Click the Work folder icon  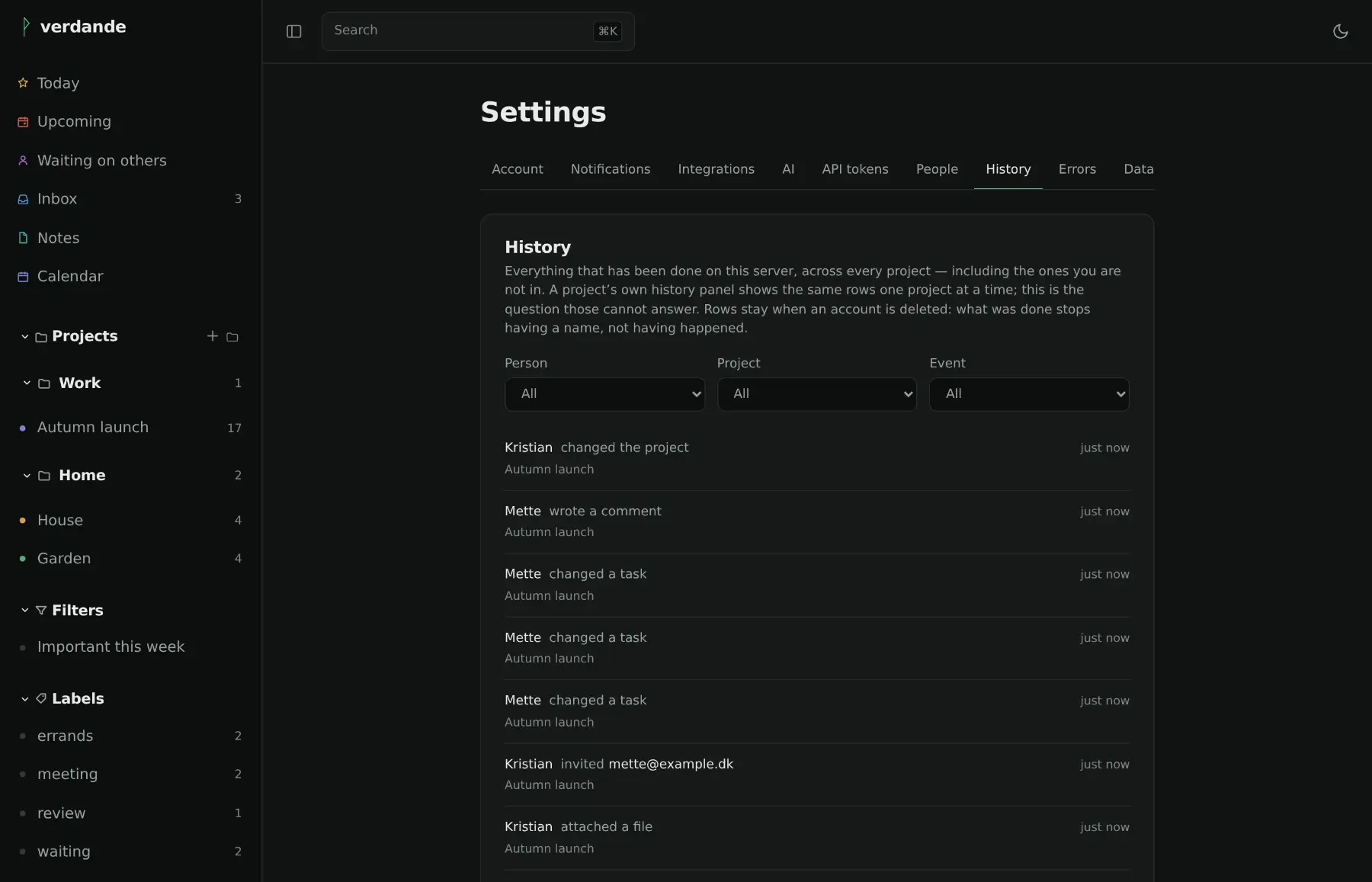44,383
